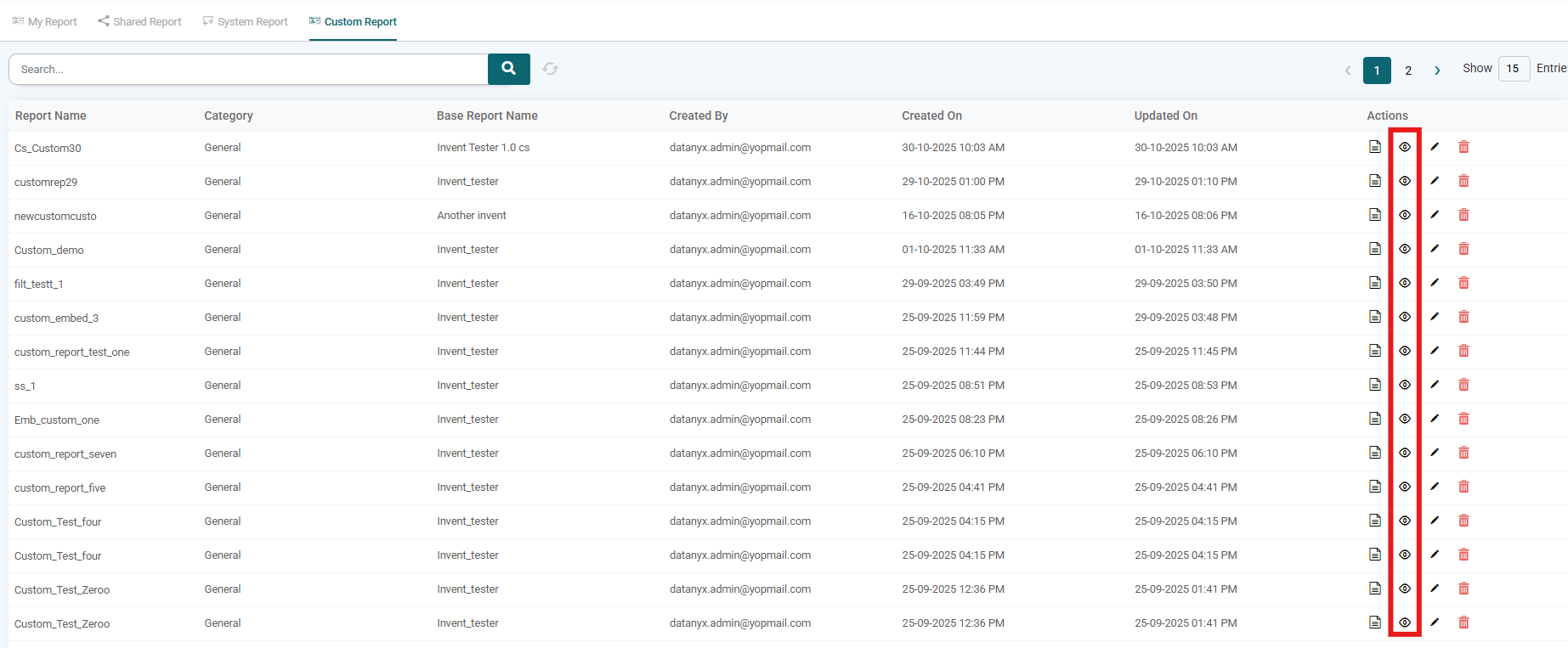Delete the ss_1 report

(x=1463, y=385)
